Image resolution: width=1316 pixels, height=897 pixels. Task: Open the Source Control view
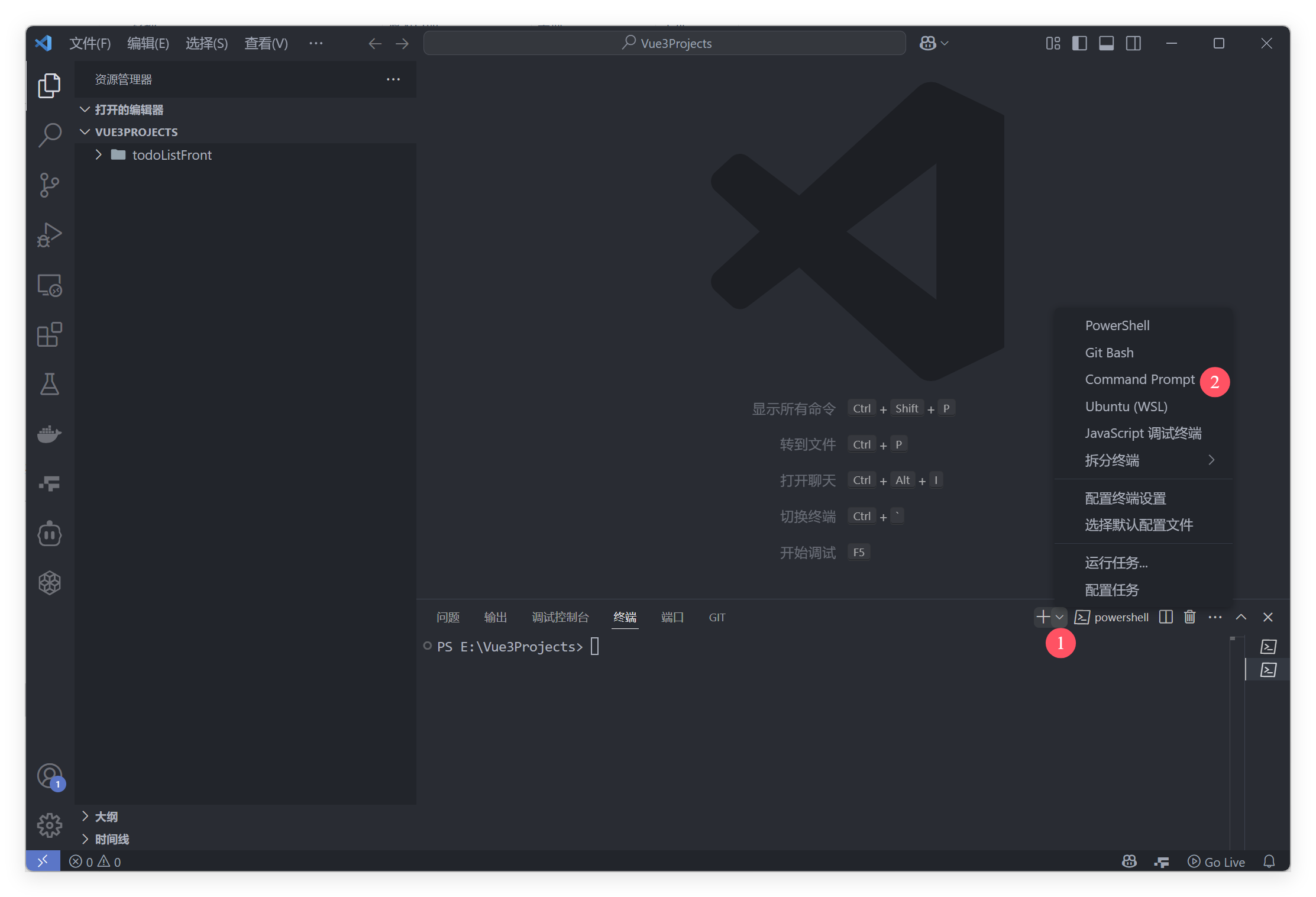(50, 185)
